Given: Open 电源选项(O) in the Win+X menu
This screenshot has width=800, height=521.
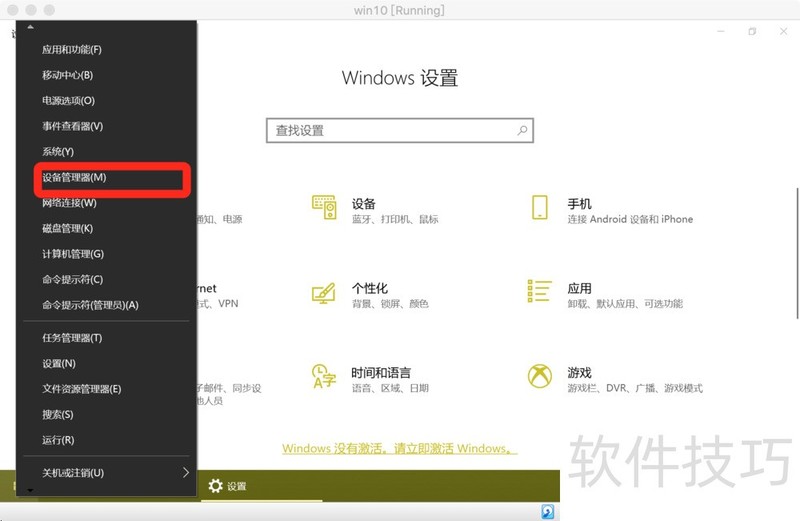Looking at the screenshot, I should [x=106, y=101].
